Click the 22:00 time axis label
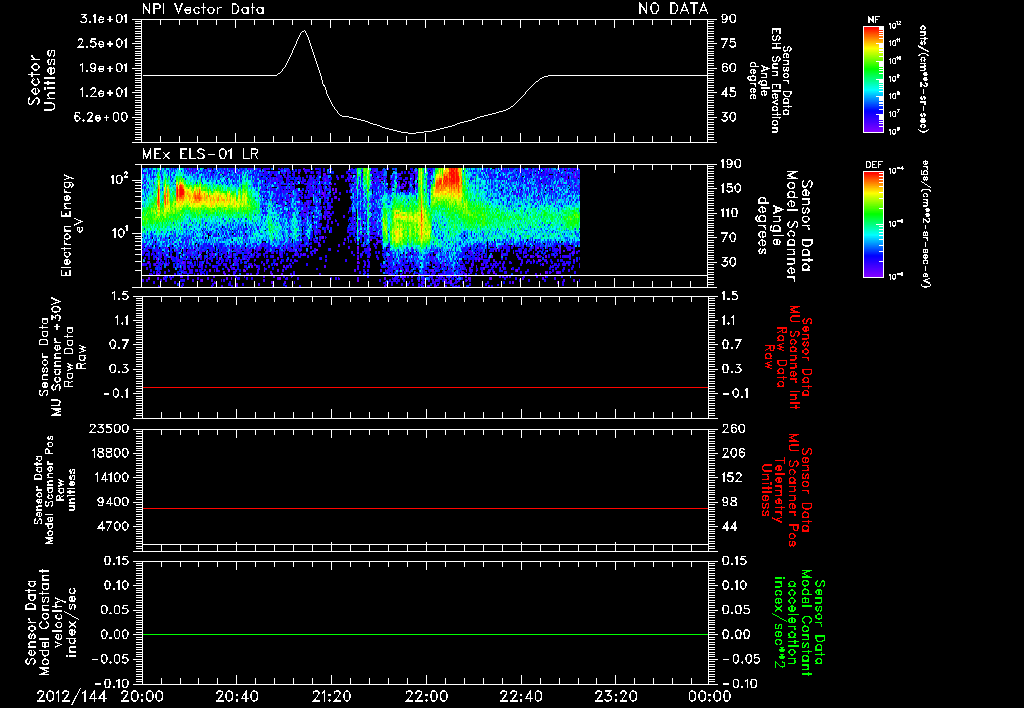Viewport: 1024px width, 708px height. (426, 696)
